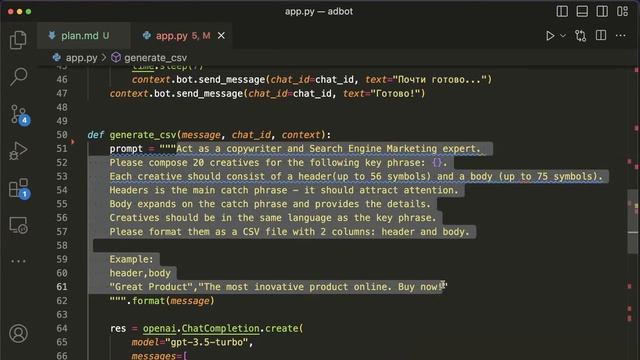Click the app.py breadcrumb item
This screenshot has width=640, height=360.
click(76, 58)
